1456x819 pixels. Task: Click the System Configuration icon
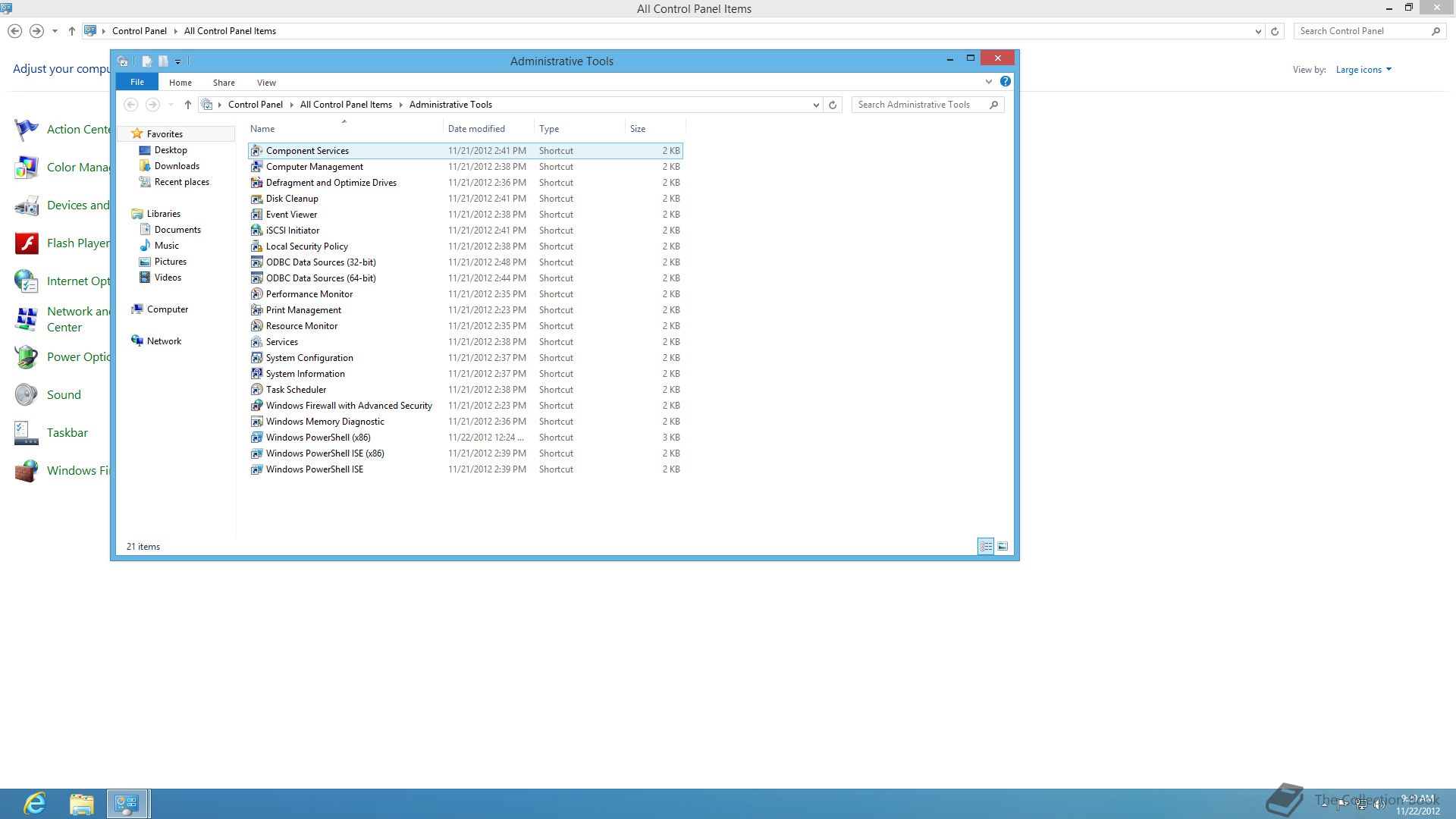pos(256,358)
